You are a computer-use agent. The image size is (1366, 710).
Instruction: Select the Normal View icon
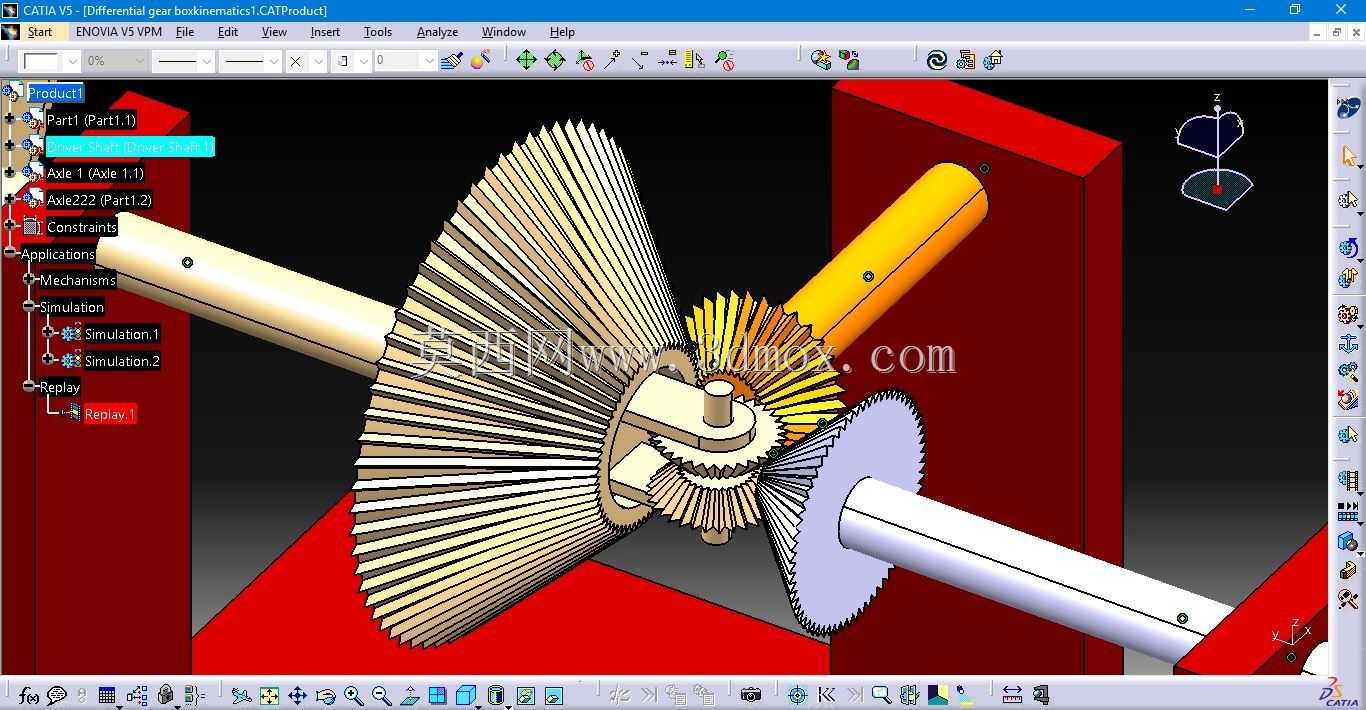pyautogui.click(x=409, y=695)
